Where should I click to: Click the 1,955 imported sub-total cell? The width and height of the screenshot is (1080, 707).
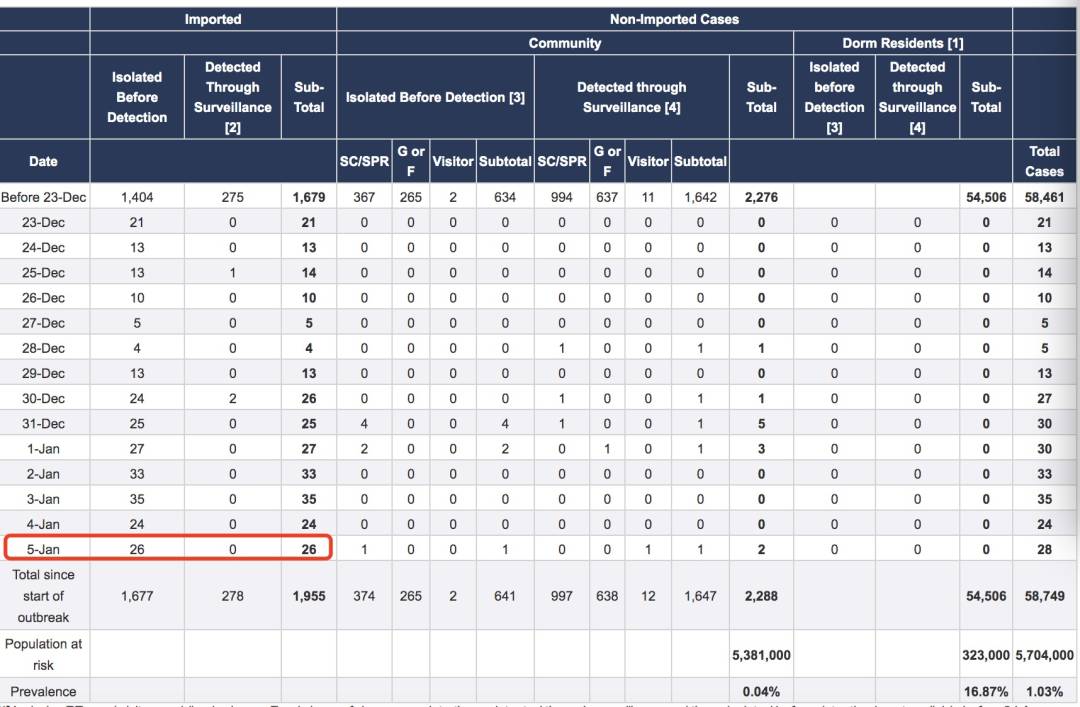pos(308,595)
